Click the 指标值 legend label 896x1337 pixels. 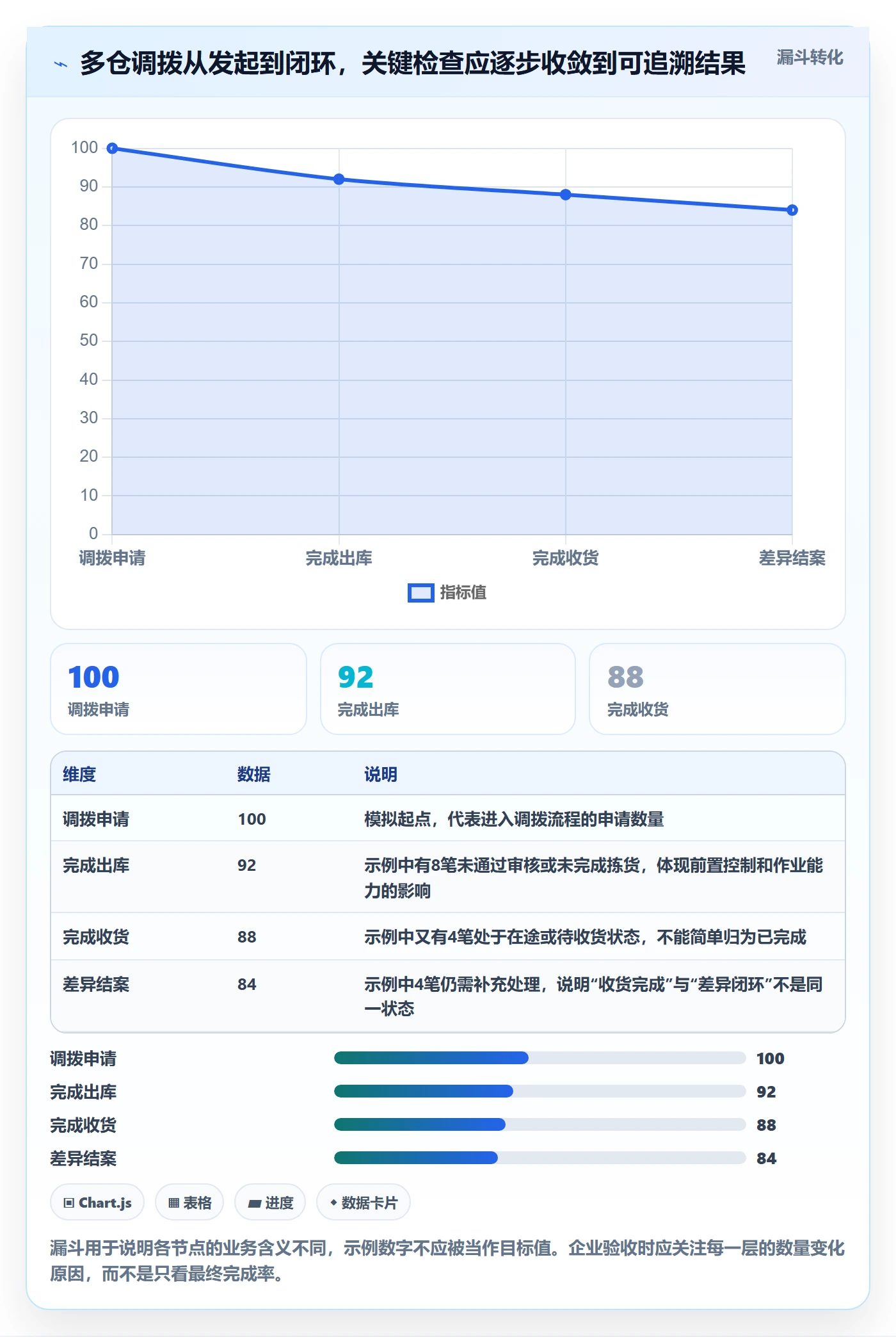click(x=463, y=593)
